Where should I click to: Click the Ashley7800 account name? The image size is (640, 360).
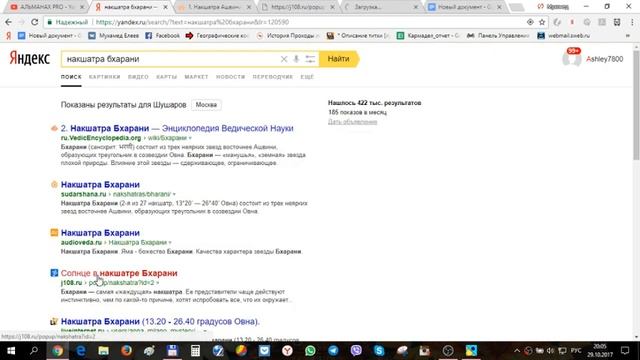point(604,59)
